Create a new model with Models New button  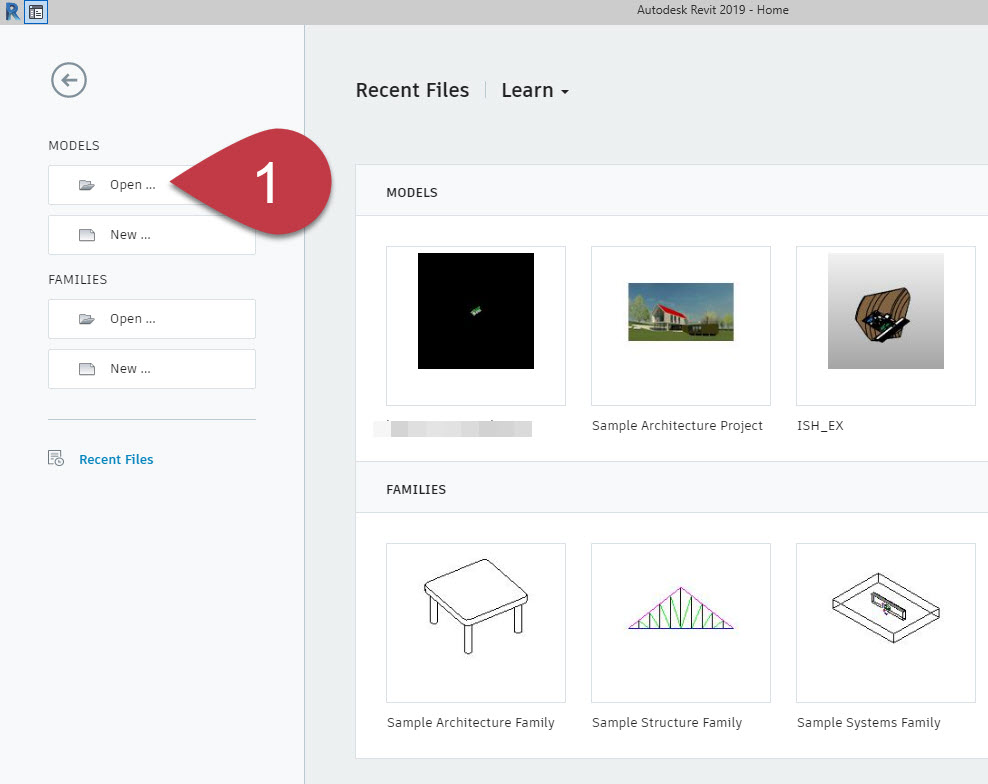pyautogui.click(x=152, y=235)
